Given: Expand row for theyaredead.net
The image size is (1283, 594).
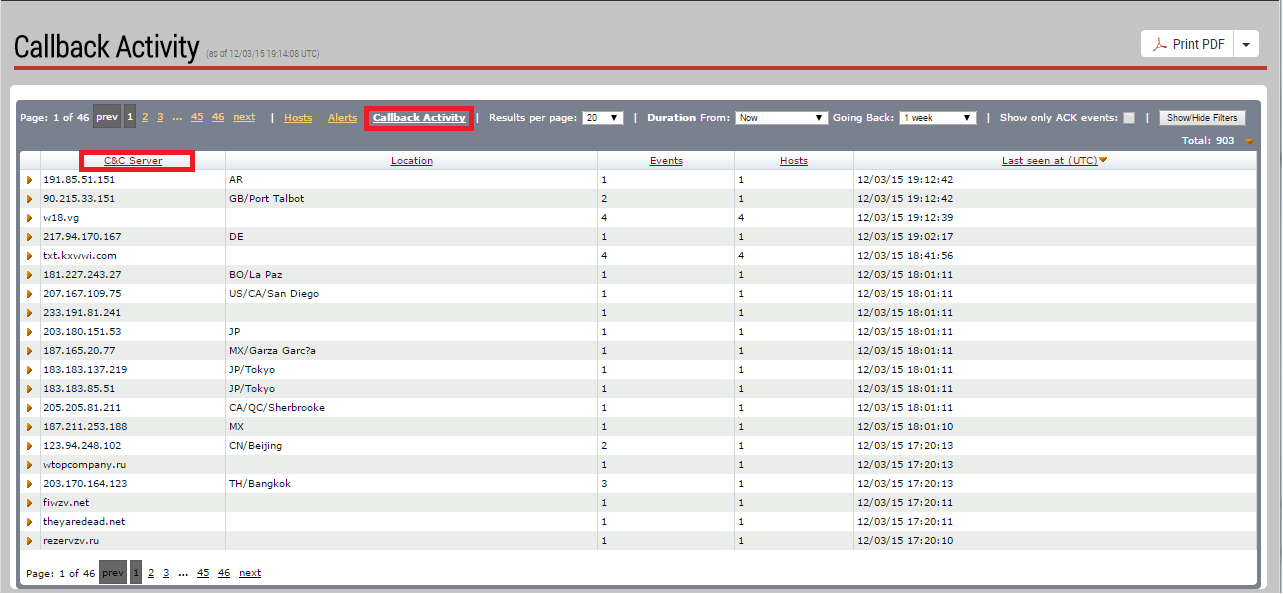Looking at the screenshot, I should 30,522.
